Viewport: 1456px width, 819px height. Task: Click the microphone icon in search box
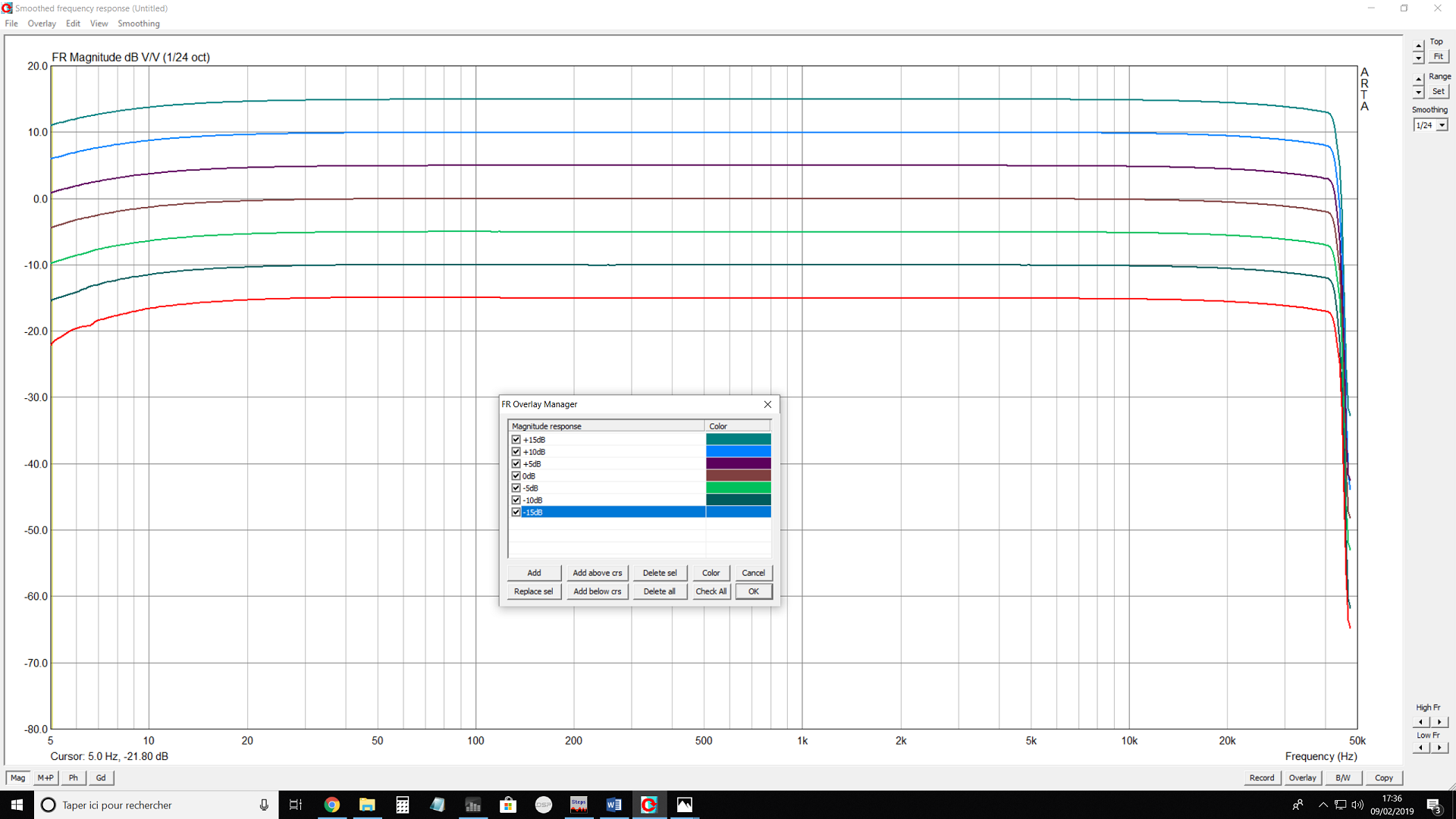point(263,805)
